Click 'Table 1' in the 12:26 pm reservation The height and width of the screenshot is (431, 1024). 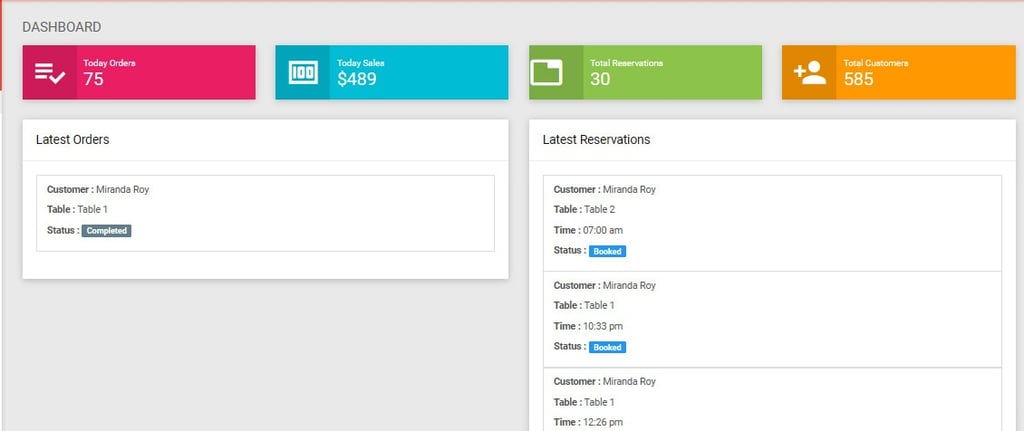coord(600,402)
